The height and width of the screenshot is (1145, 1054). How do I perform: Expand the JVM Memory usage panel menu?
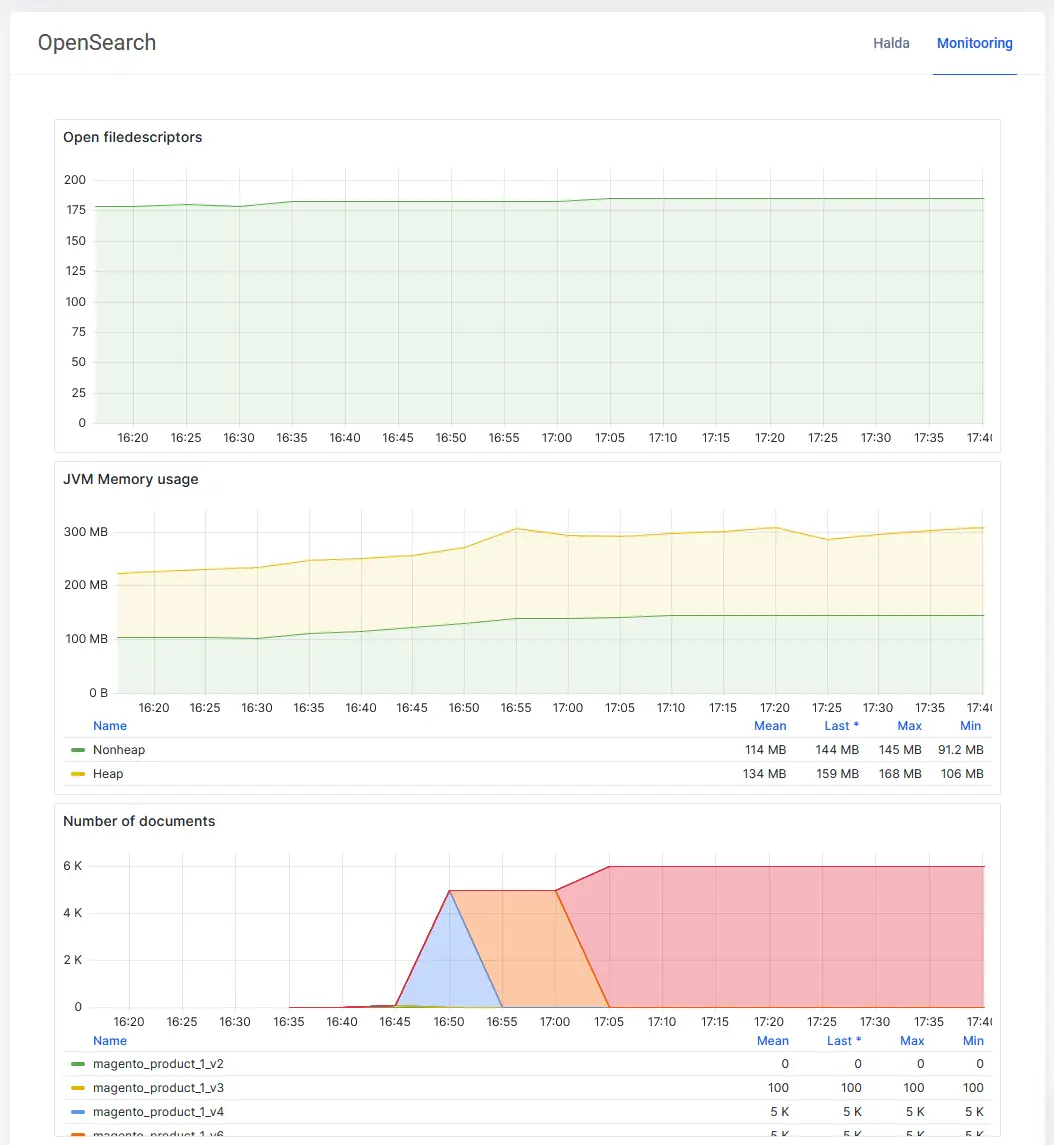[x=130, y=479]
